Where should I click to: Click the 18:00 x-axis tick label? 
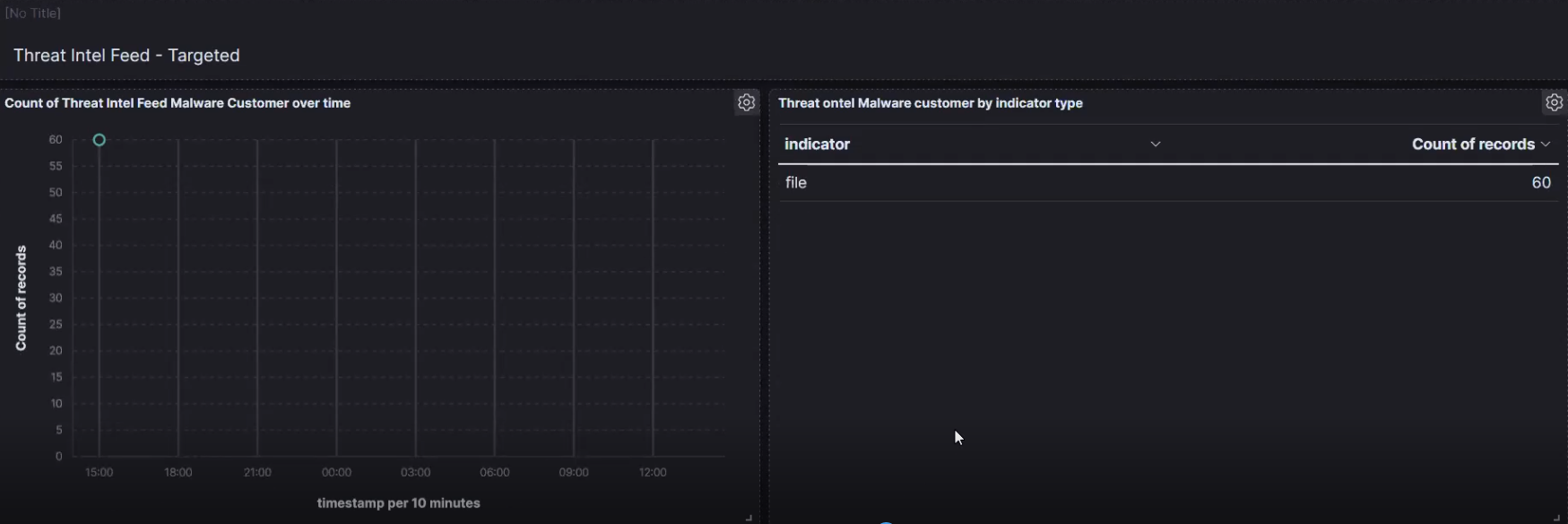[x=178, y=473]
